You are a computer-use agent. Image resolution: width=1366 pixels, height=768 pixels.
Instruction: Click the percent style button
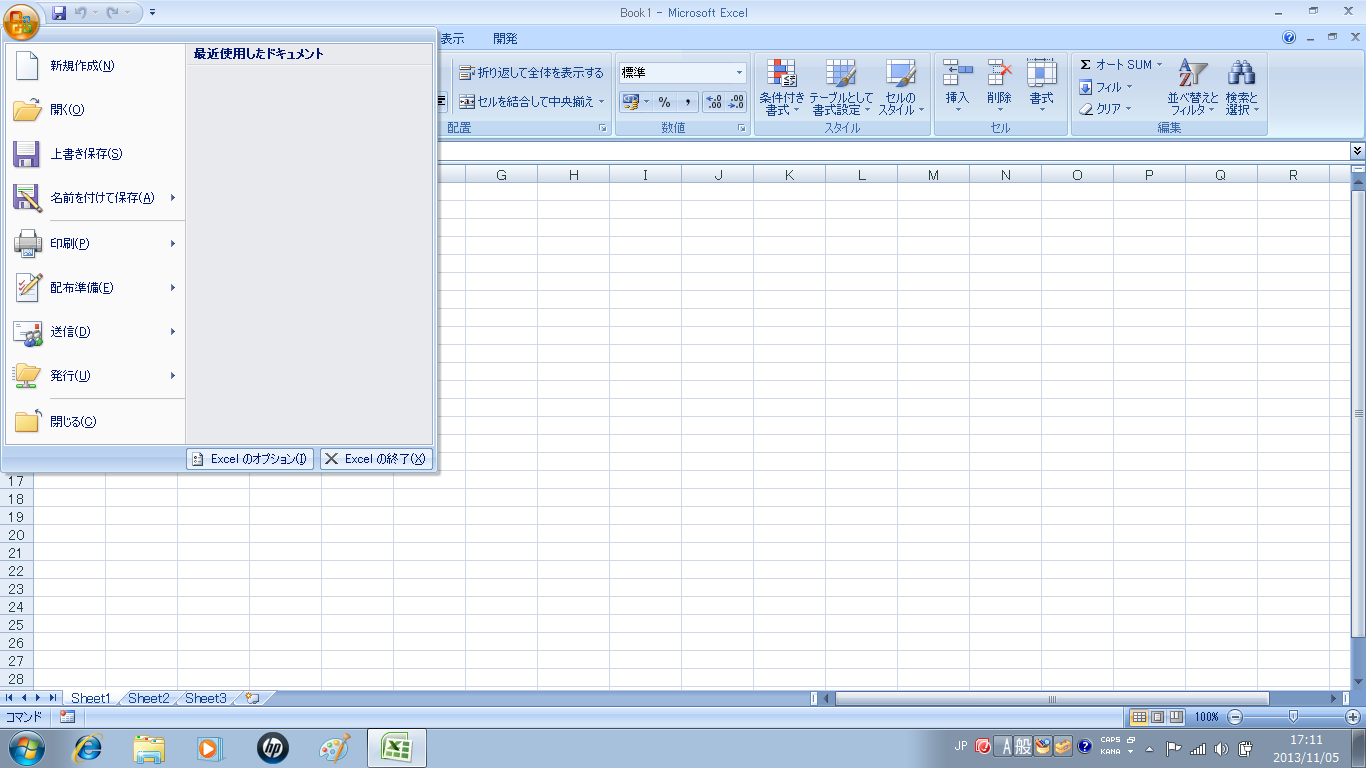point(664,102)
